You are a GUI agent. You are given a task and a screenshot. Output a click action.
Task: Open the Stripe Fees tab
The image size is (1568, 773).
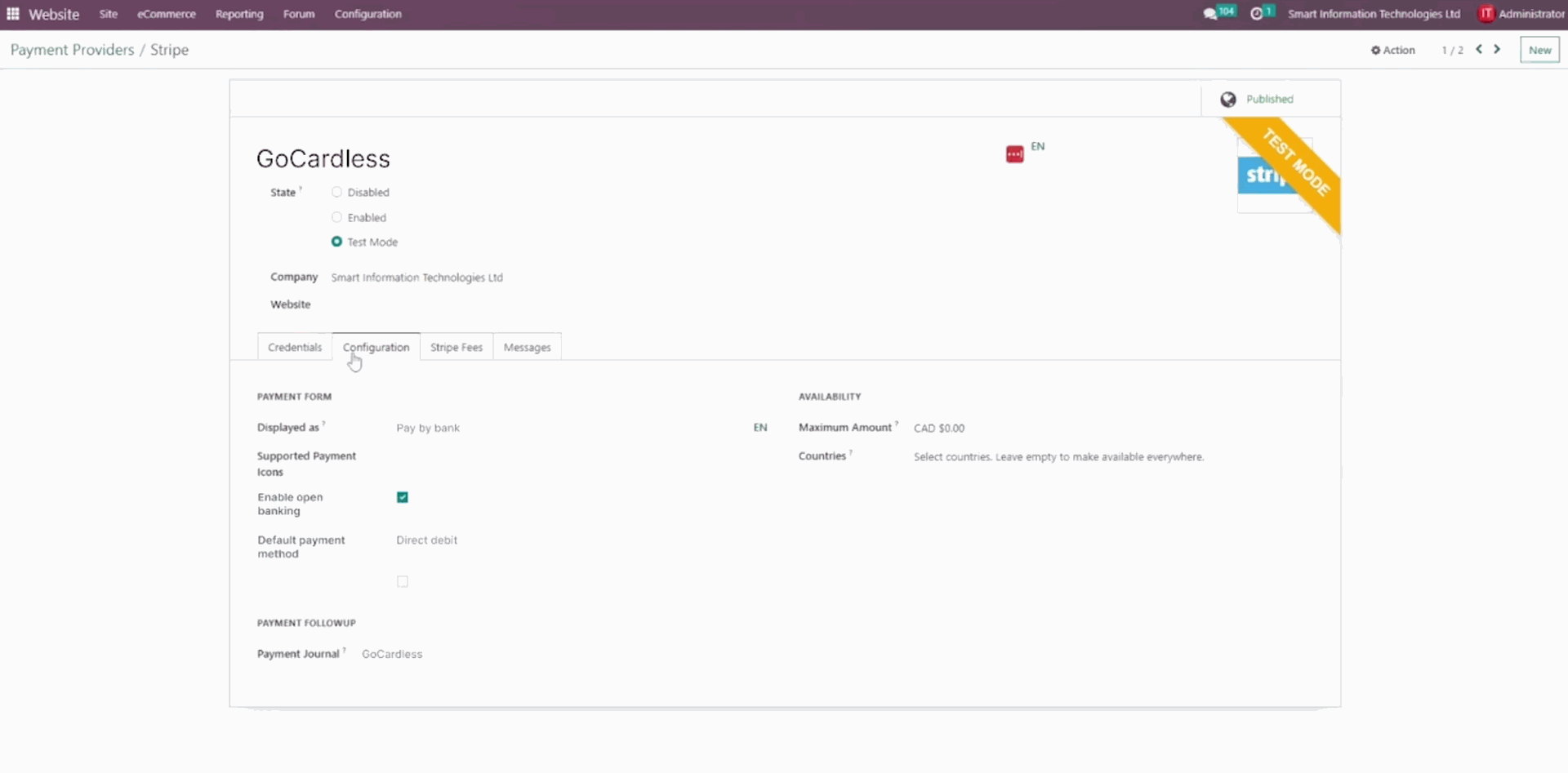coord(457,348)
